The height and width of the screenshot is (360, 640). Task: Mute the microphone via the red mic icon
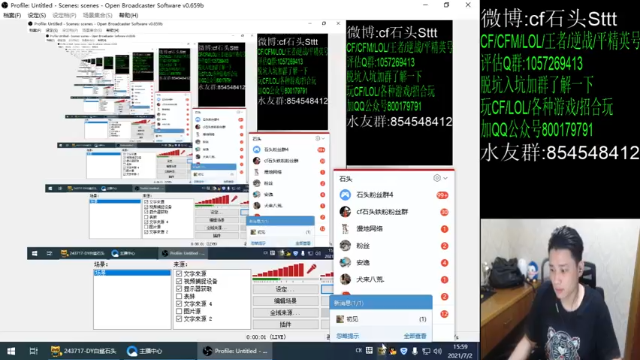click(311, 268)
